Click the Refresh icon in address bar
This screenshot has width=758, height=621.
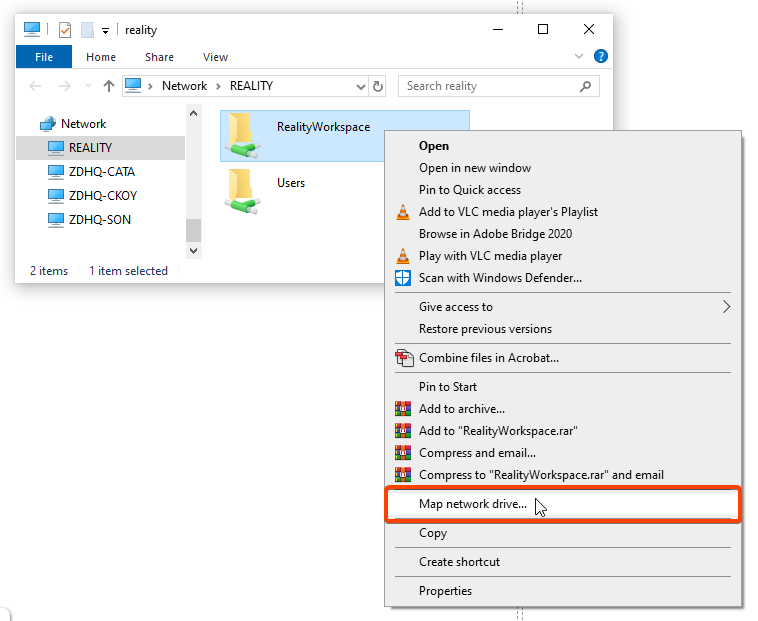378,87
